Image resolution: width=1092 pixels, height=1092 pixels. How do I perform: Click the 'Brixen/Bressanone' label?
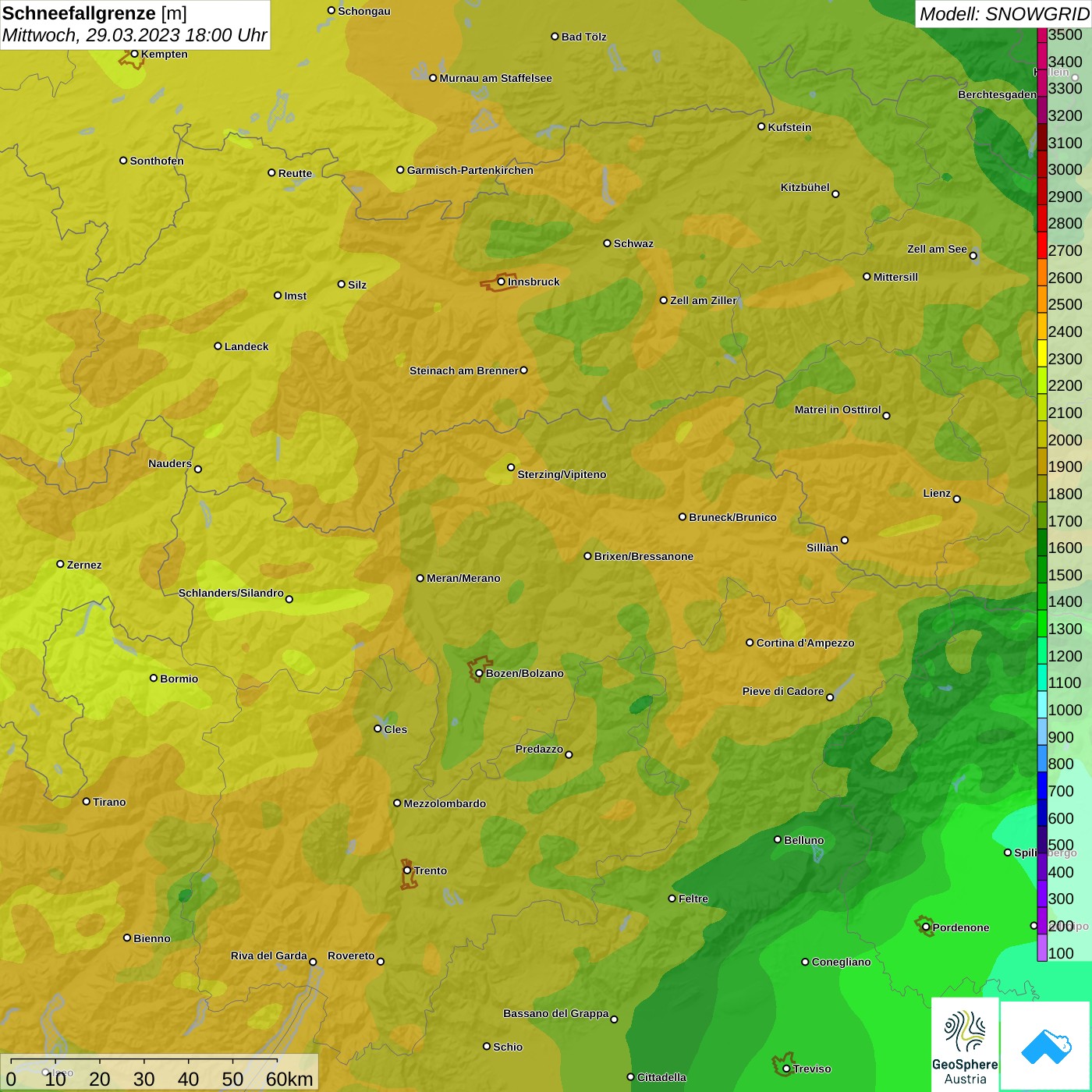point(643,556)
